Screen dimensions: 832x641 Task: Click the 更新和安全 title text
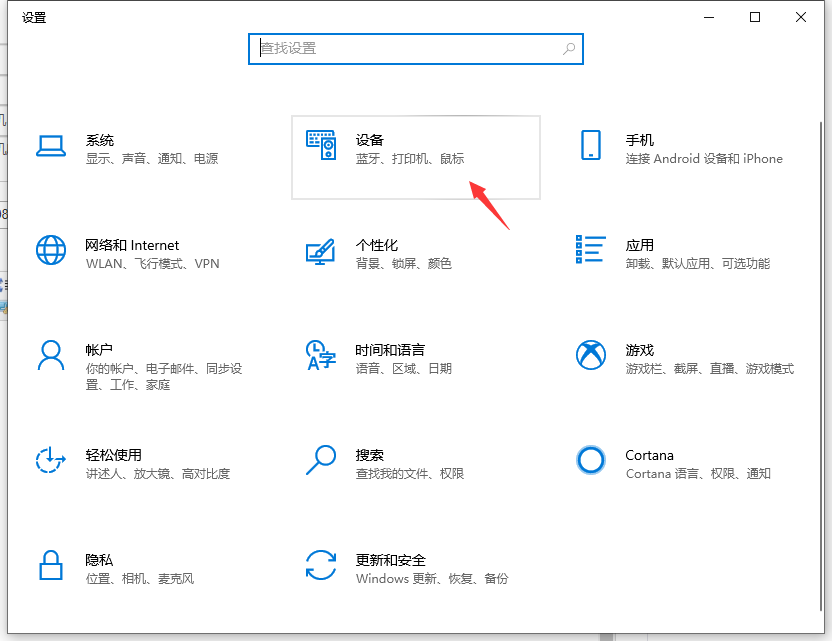point(390,560)
